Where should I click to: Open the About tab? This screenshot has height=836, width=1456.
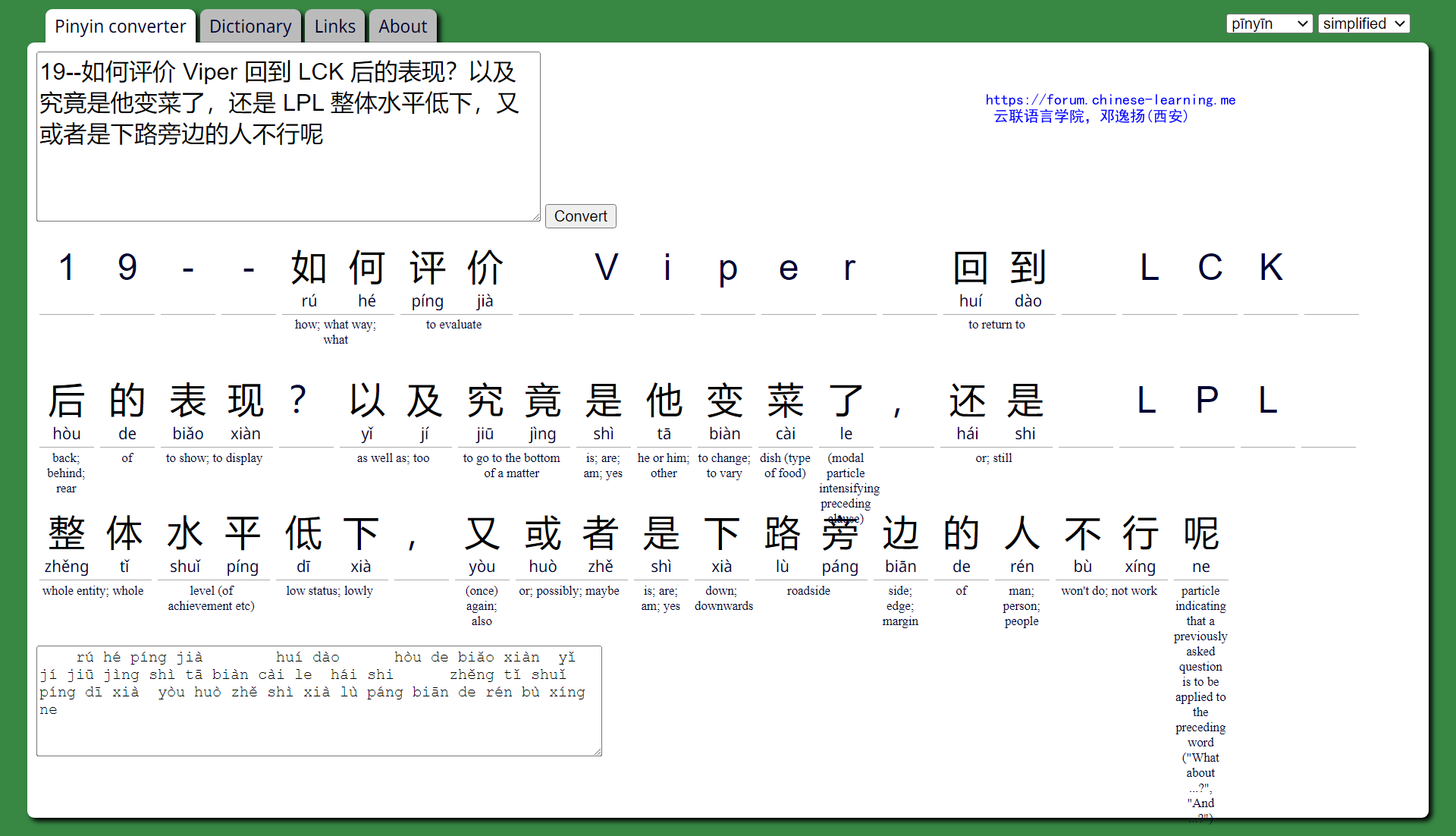coord(403,27)
